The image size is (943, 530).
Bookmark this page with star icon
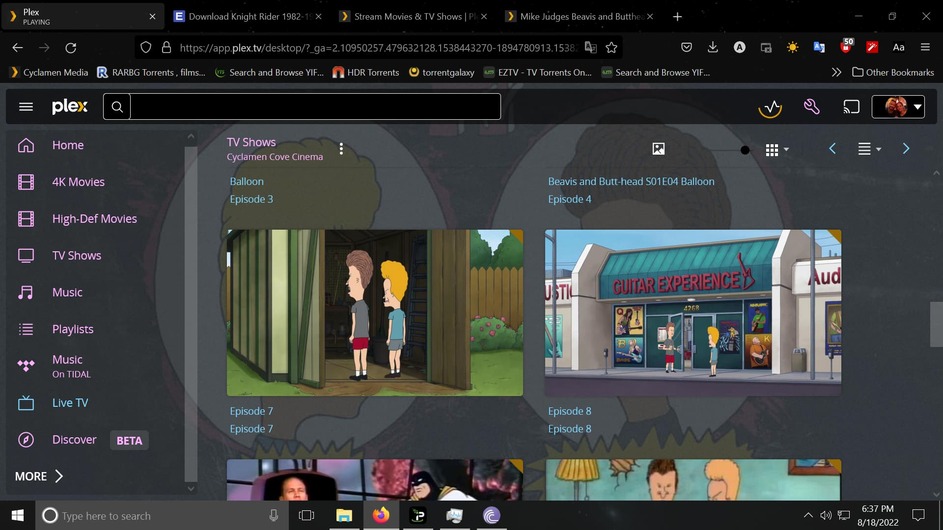pyautogui.click(x=612, y=48)
